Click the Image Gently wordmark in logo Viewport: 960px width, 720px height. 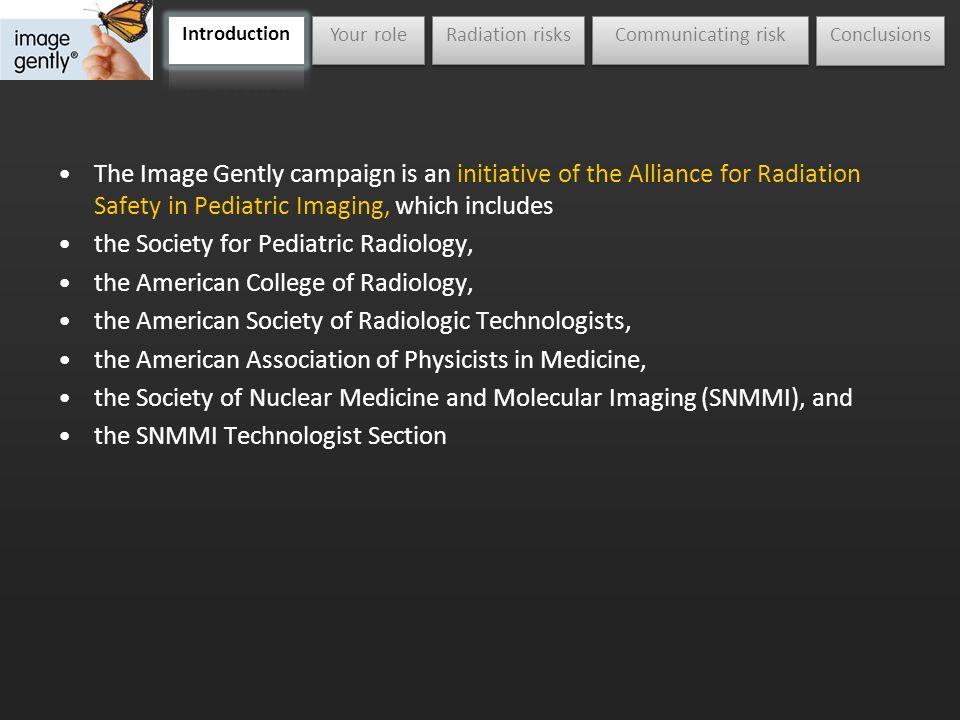pyautogui.click(x=45, y=50)
